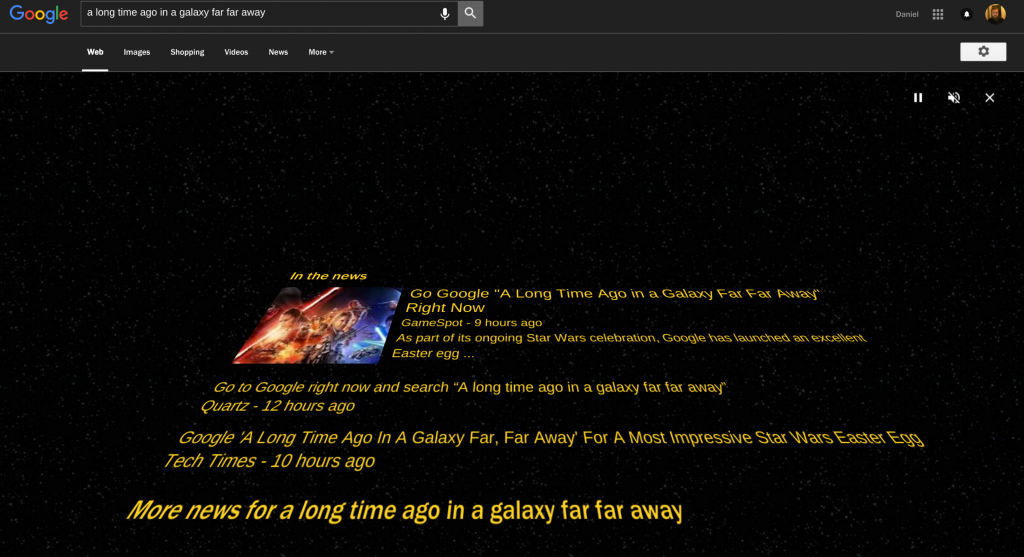Open the notifications bell
1024x557 pixels.
[x=967, y=14]
